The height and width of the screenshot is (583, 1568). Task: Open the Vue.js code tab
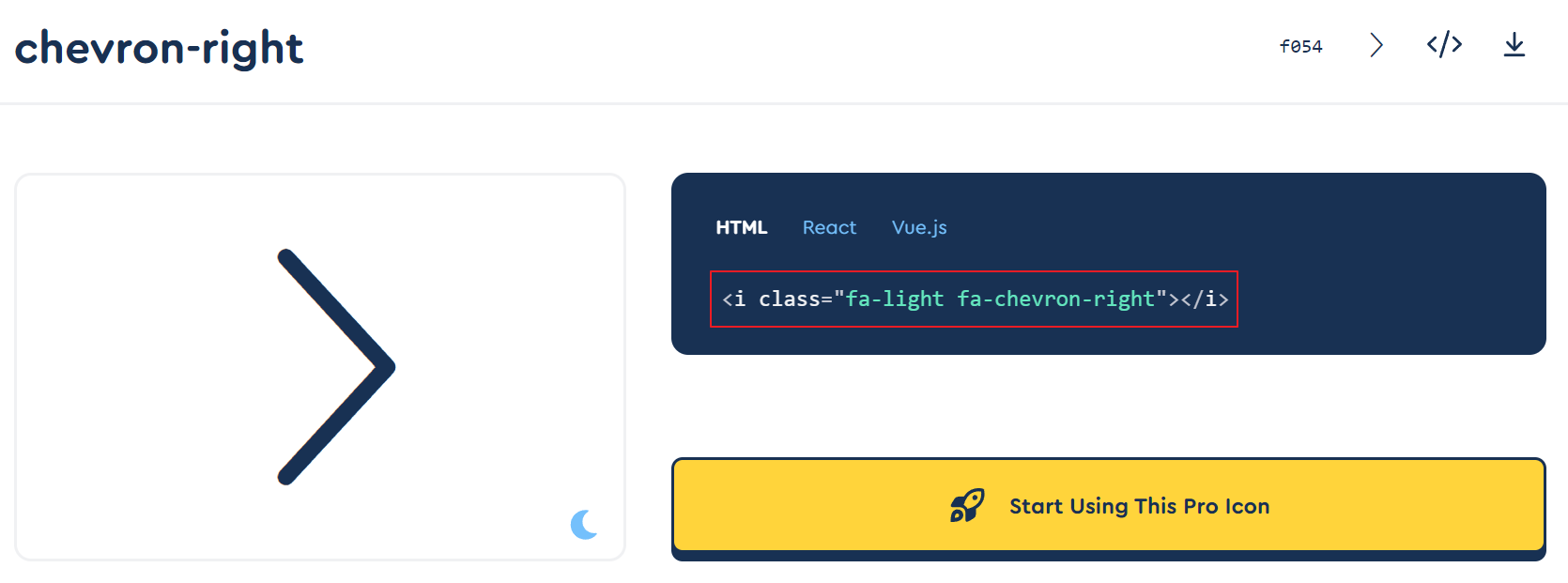point(918,227)
